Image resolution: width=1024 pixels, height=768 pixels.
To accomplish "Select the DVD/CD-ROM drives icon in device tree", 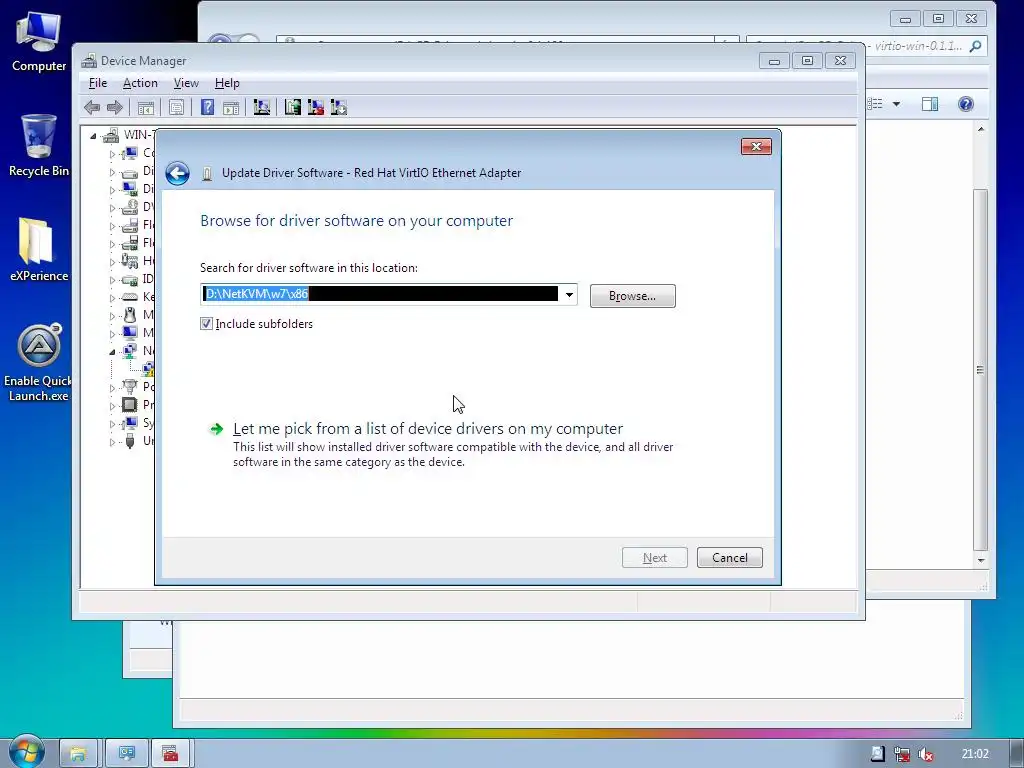I will click(x=130, y=207).
